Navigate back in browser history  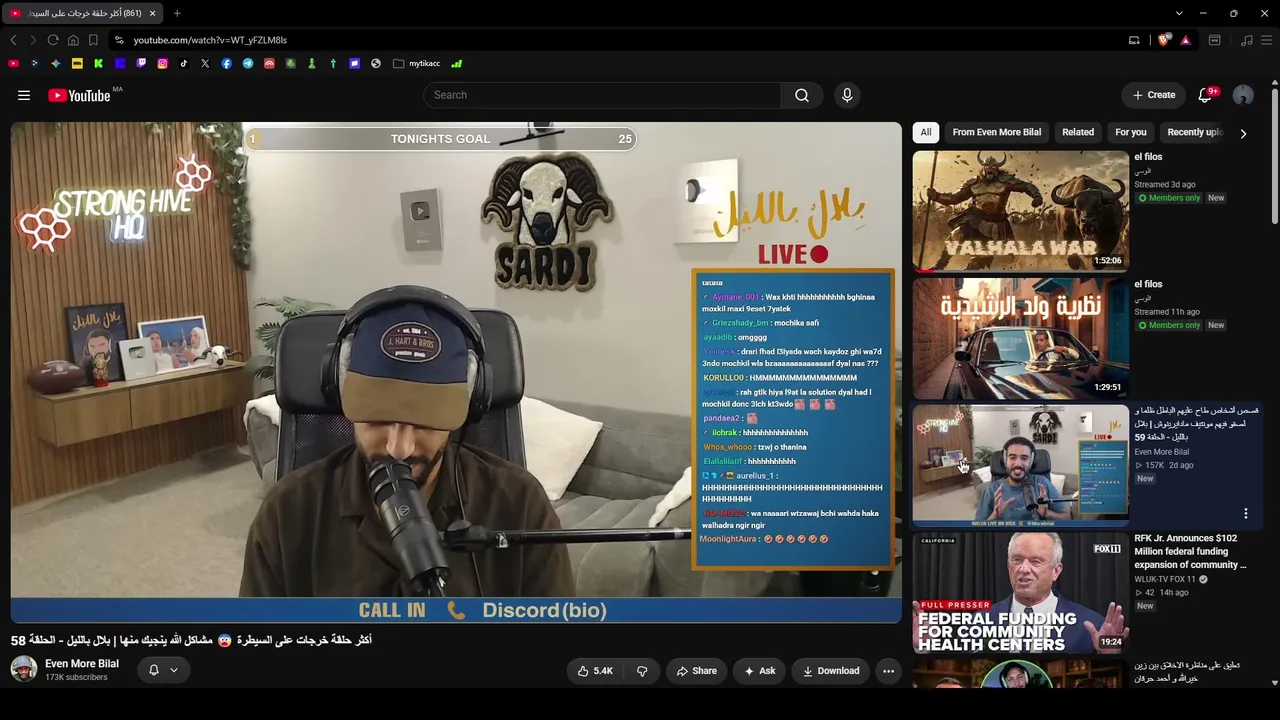coord(13,40)
